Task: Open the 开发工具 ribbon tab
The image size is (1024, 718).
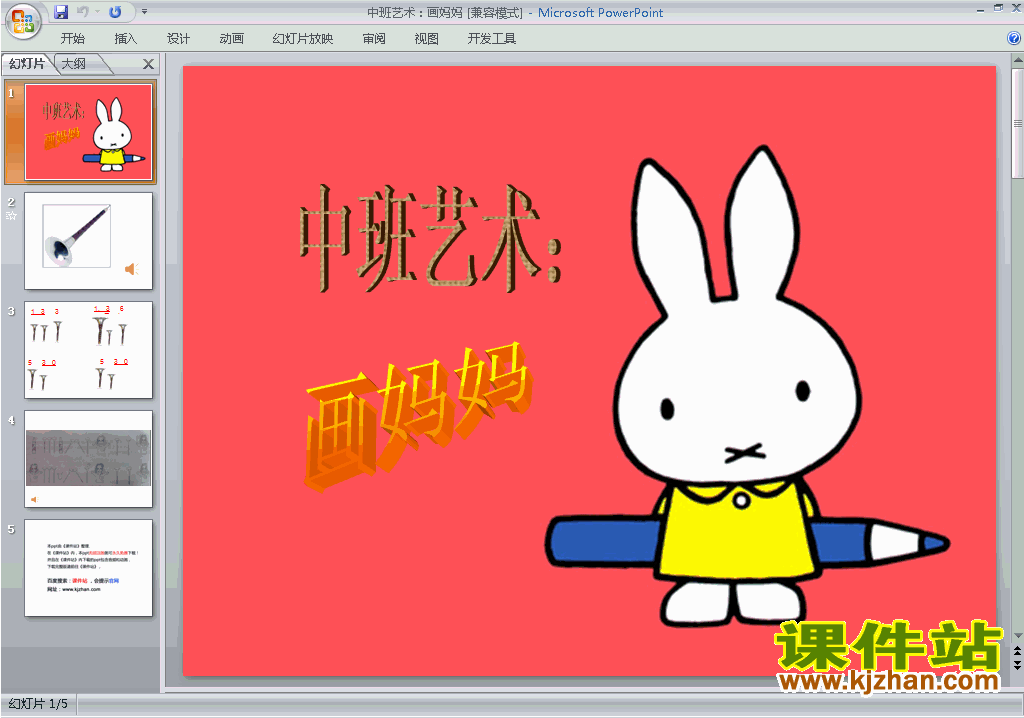Action: tap(492, 39)
